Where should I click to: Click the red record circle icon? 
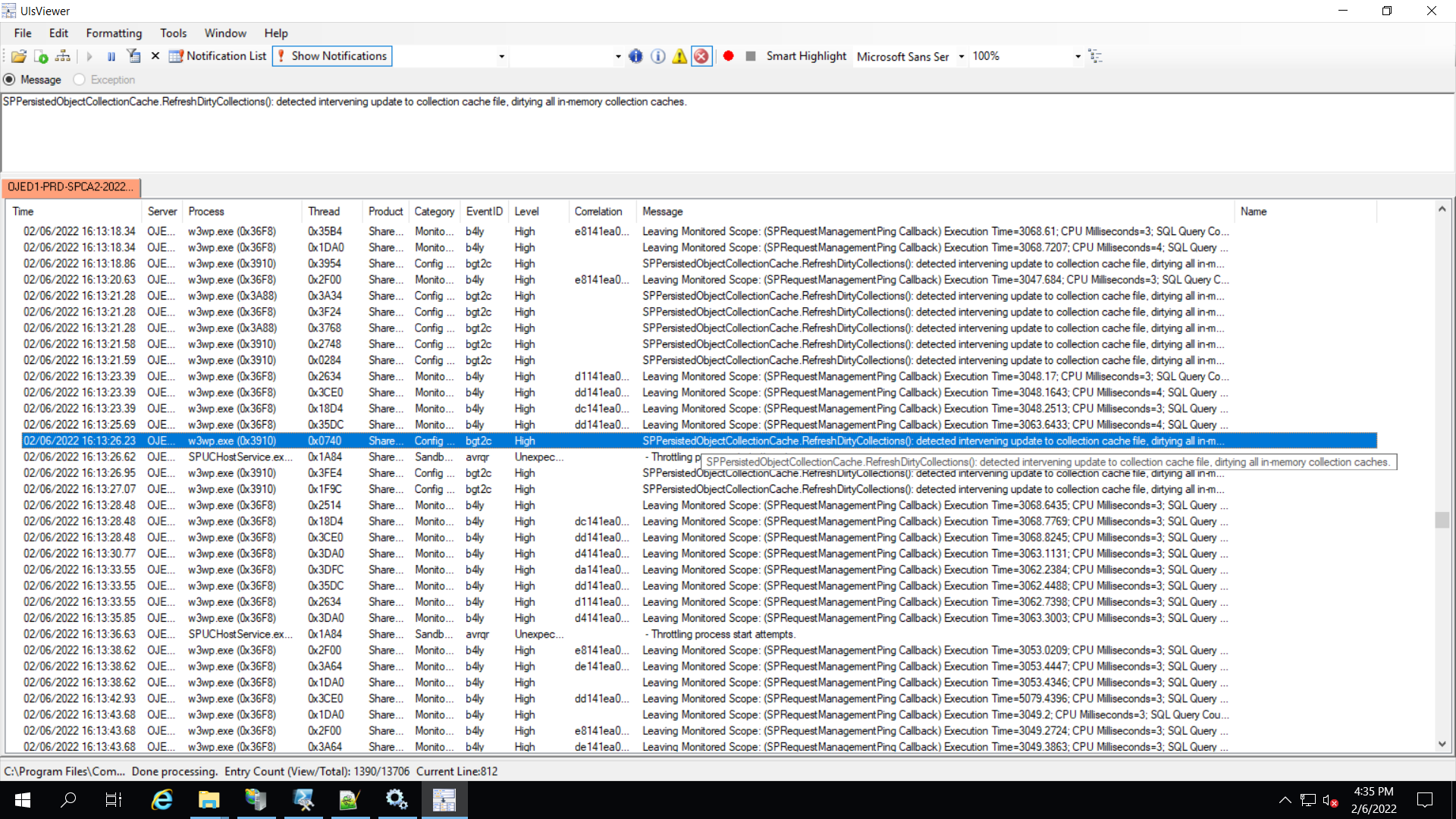pos(729,56)
